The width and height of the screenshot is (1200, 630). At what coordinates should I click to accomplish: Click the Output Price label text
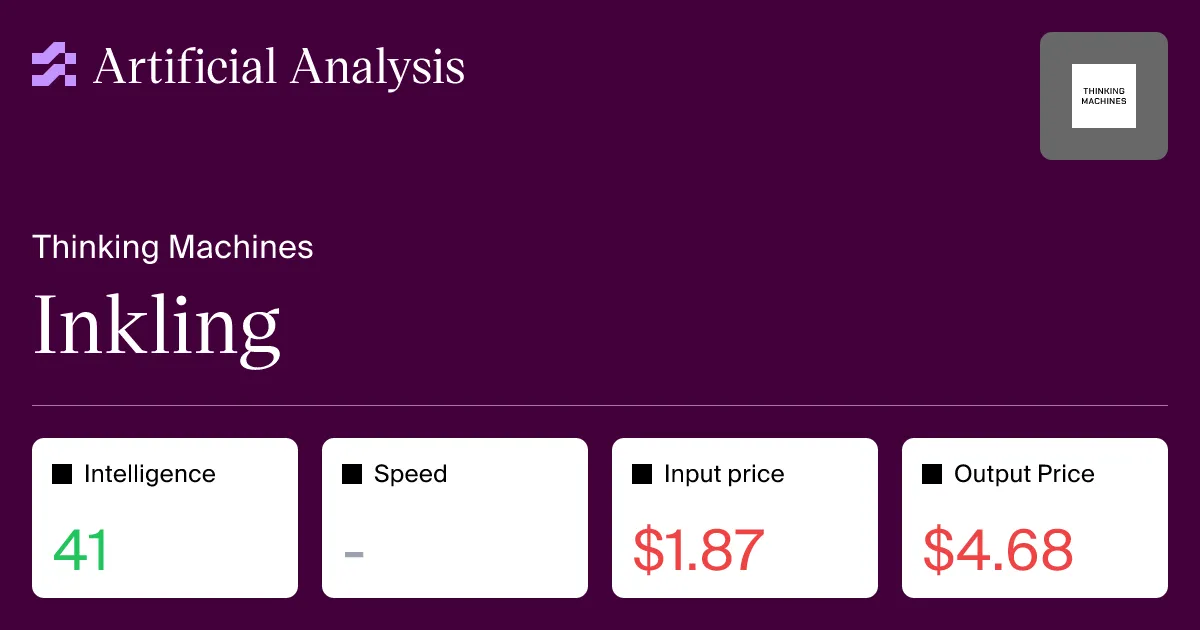pyautogui.click(x=1024, y=474)
